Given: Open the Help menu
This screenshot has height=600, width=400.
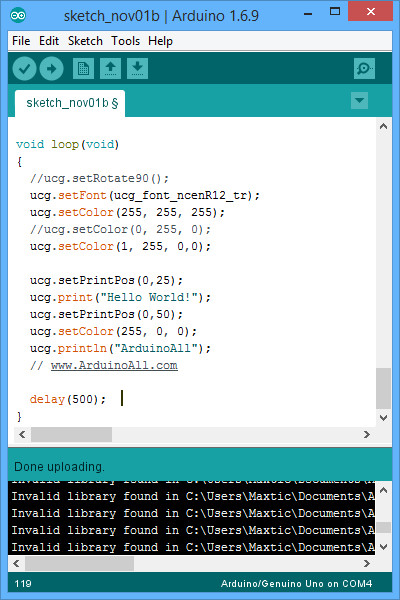Looking at the screenshot, I should click(x=160, y=41).
